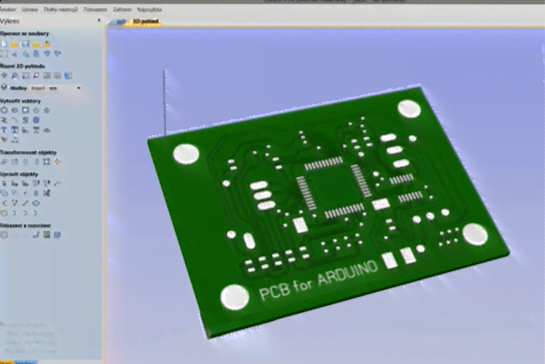The image size is (545, 364).
Task: Create a new file icon
Action: point(4,44)
